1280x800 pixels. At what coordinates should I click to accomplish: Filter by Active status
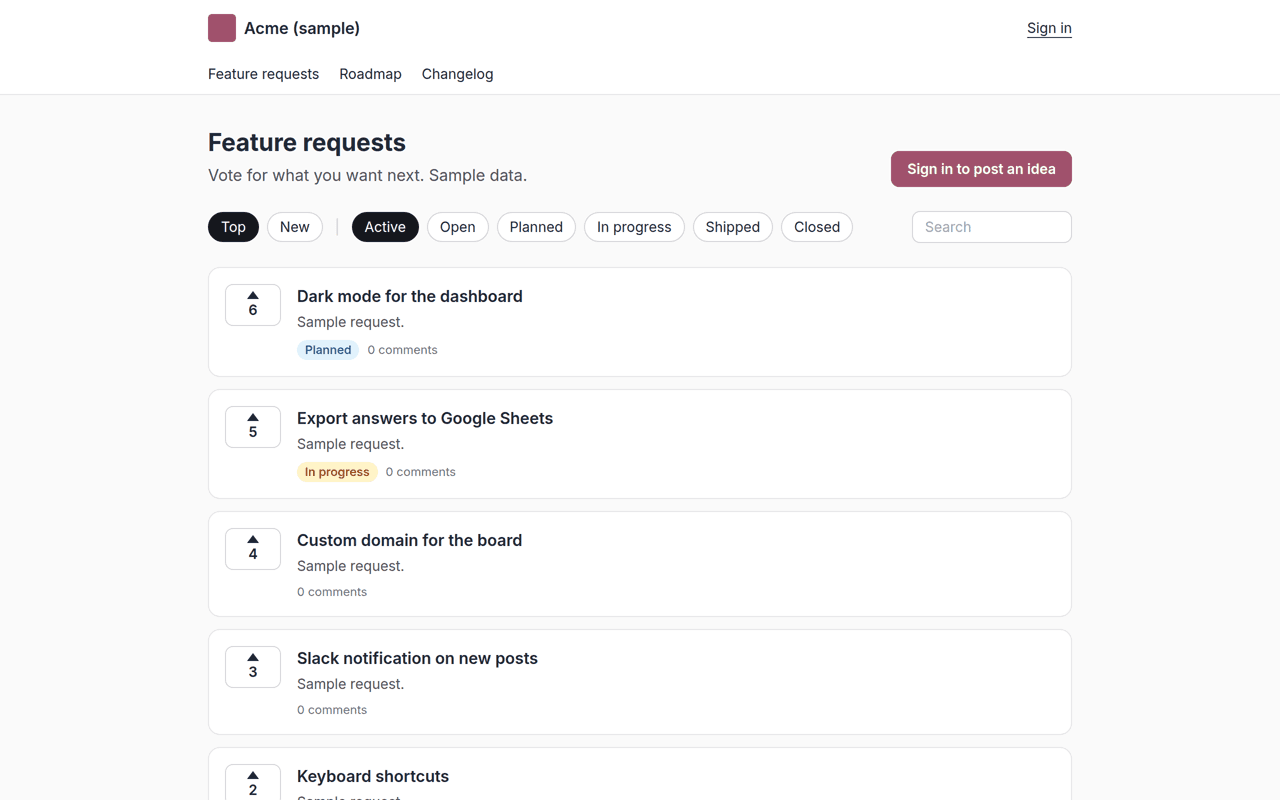(385, 227)
